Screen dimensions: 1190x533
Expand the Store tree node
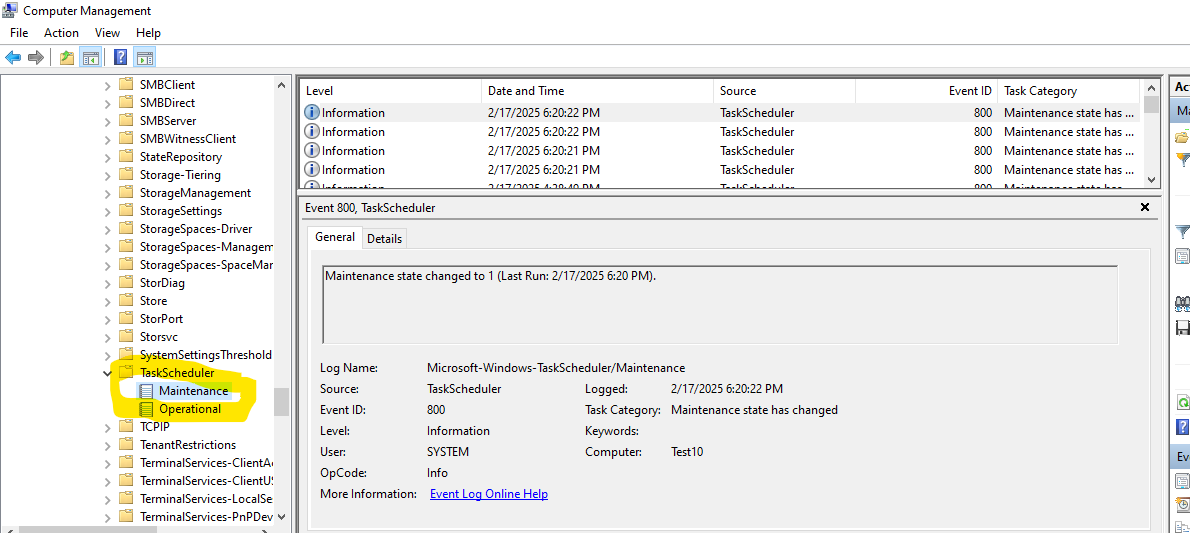(x=107, y=301)
